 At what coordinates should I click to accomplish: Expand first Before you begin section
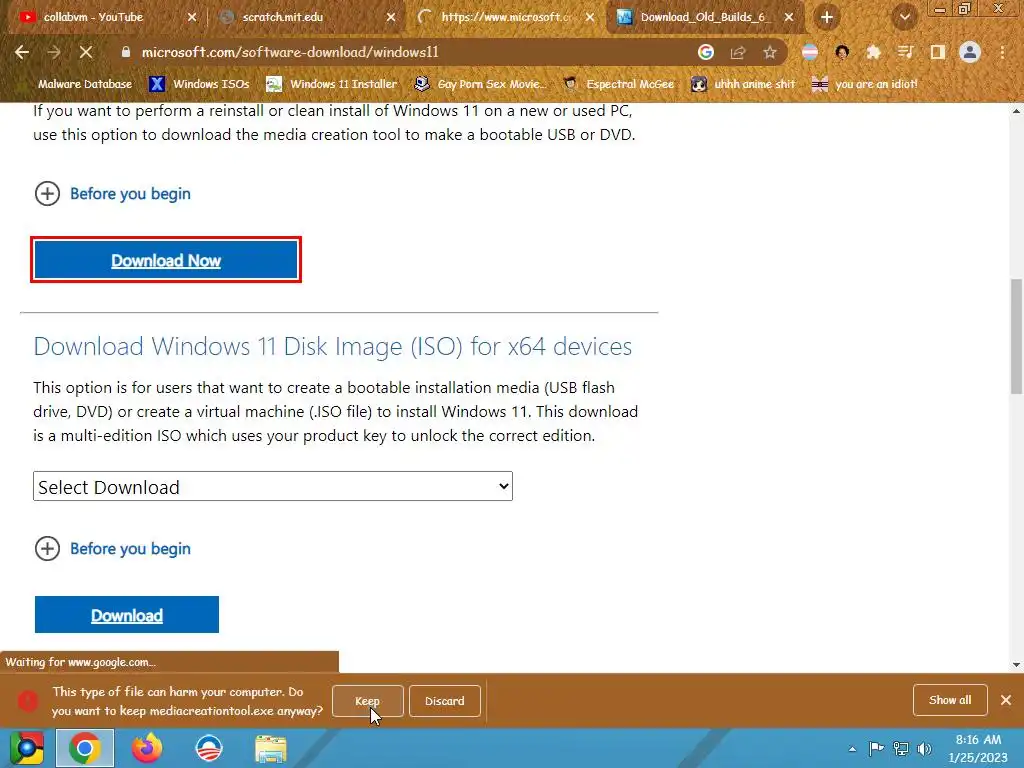(x=112, y=194)
